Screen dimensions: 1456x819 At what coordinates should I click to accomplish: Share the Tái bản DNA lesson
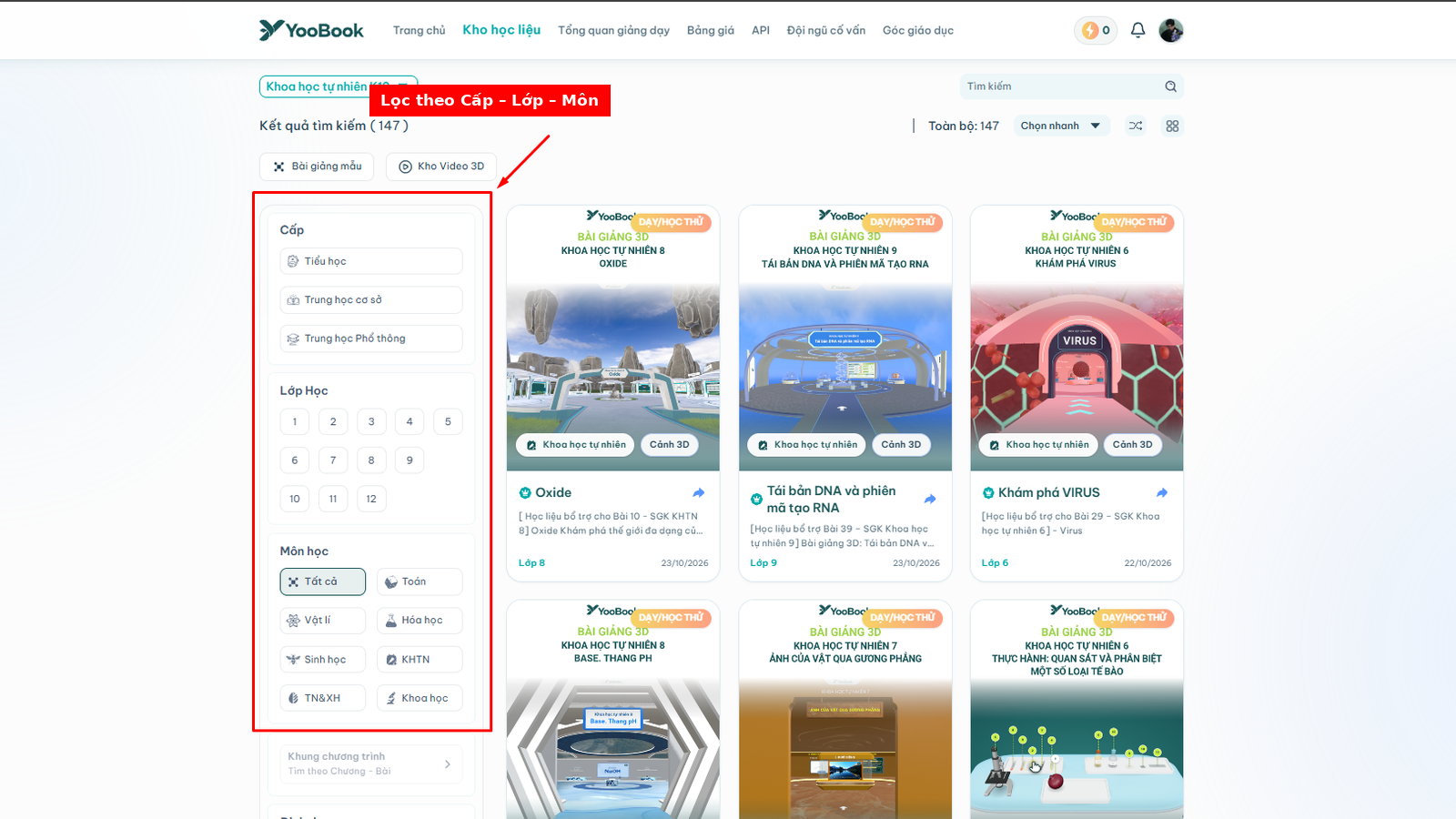pos(930,499)
